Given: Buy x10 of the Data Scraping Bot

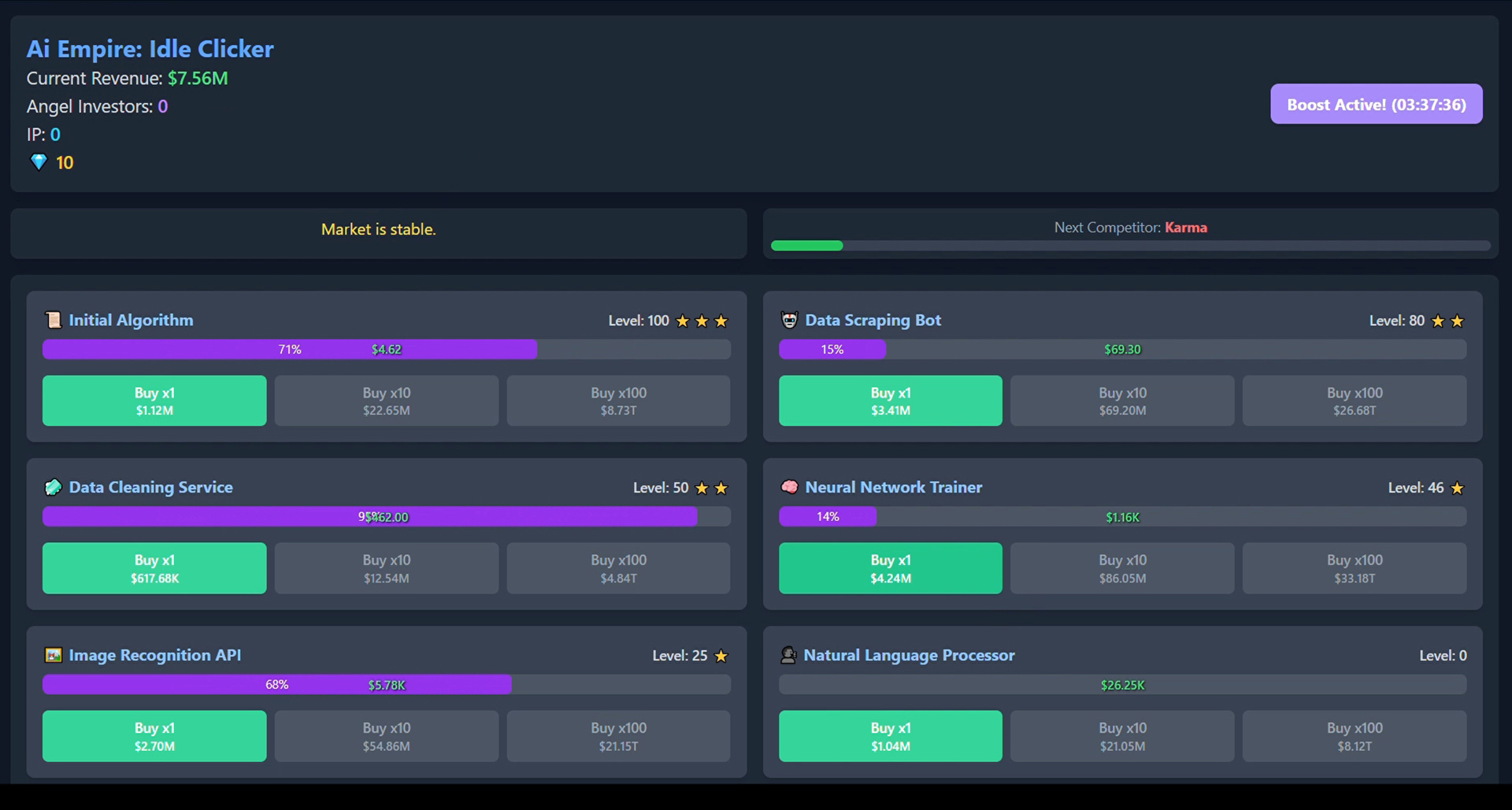Looking at the screenshot, I should pyautogui.click(x=1121, y=401).
